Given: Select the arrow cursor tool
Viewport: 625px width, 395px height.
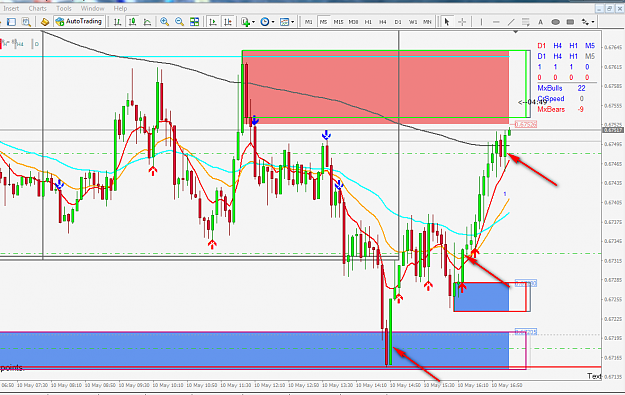Looking at the screenshot, I should [447, 22].
